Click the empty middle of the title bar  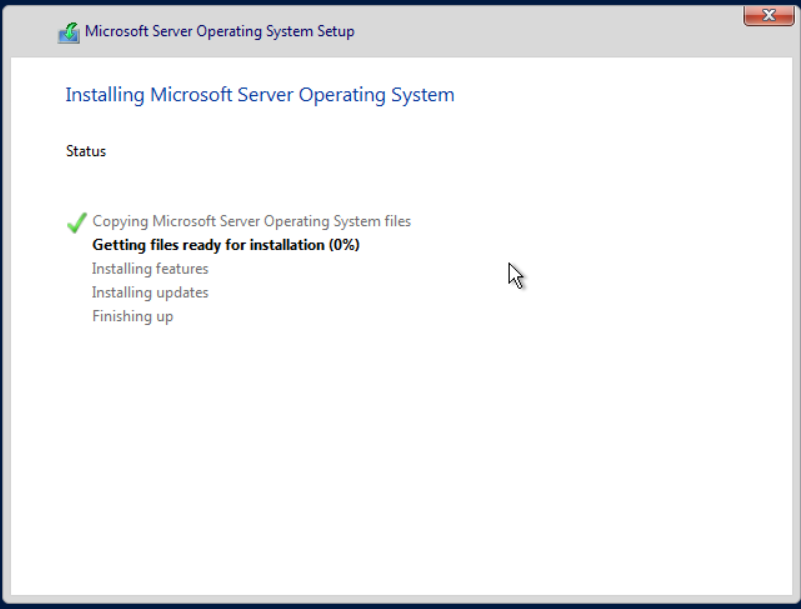[x=550, y=31]
